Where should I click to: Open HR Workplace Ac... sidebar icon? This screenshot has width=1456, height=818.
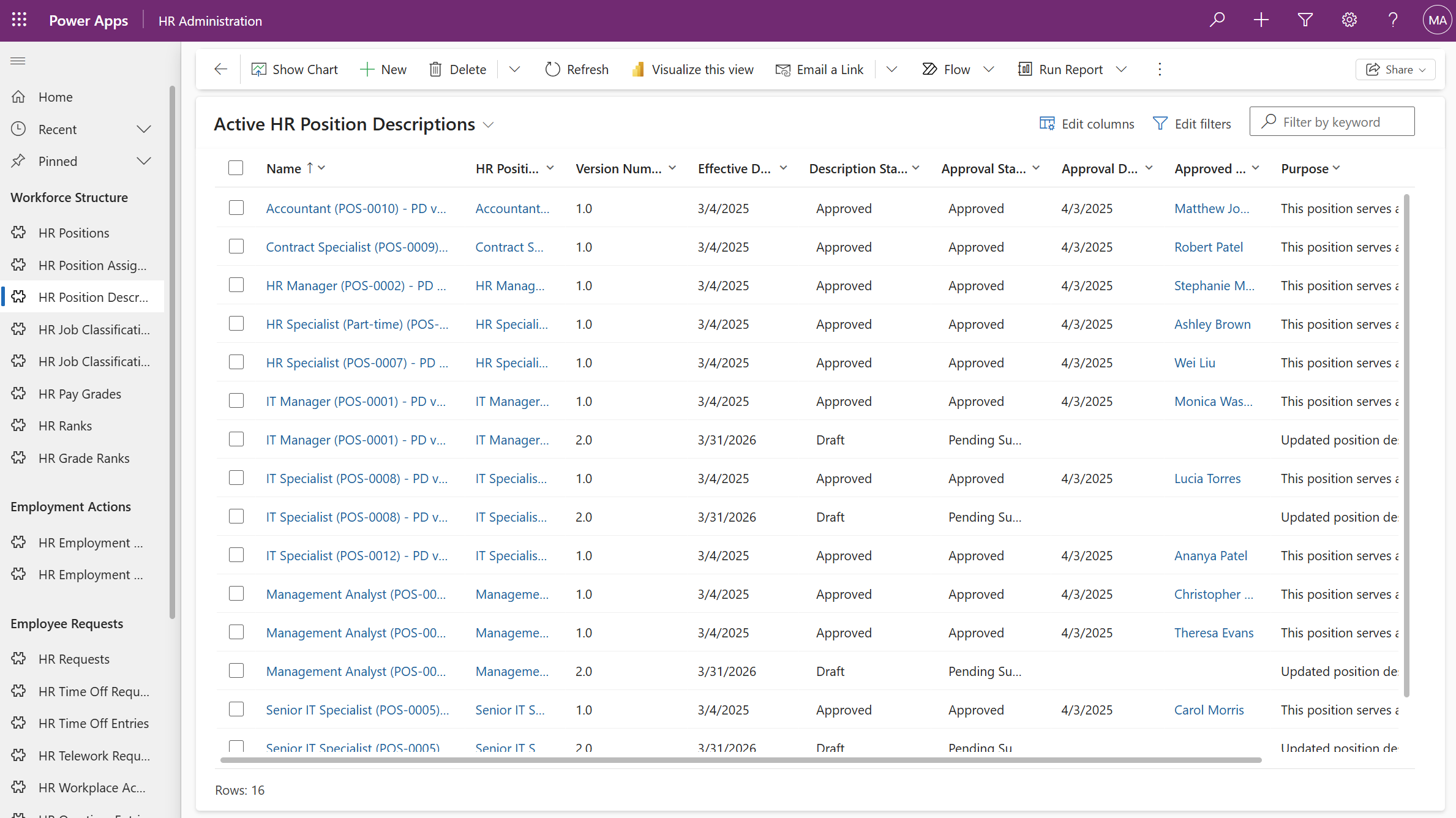coord(19,787)
